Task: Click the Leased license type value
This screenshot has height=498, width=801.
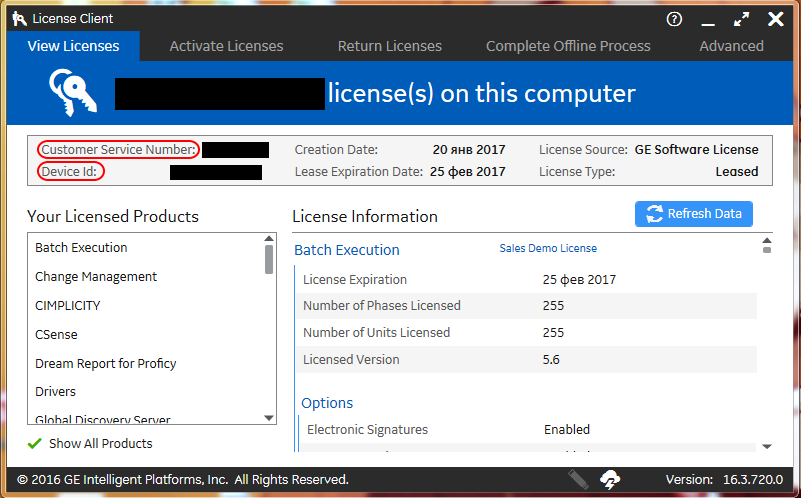Action: (737, 172)
